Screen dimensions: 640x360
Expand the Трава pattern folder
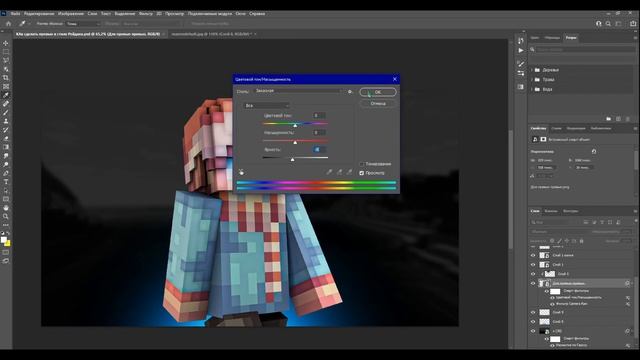pyautogui.click(x=532, y=80)
